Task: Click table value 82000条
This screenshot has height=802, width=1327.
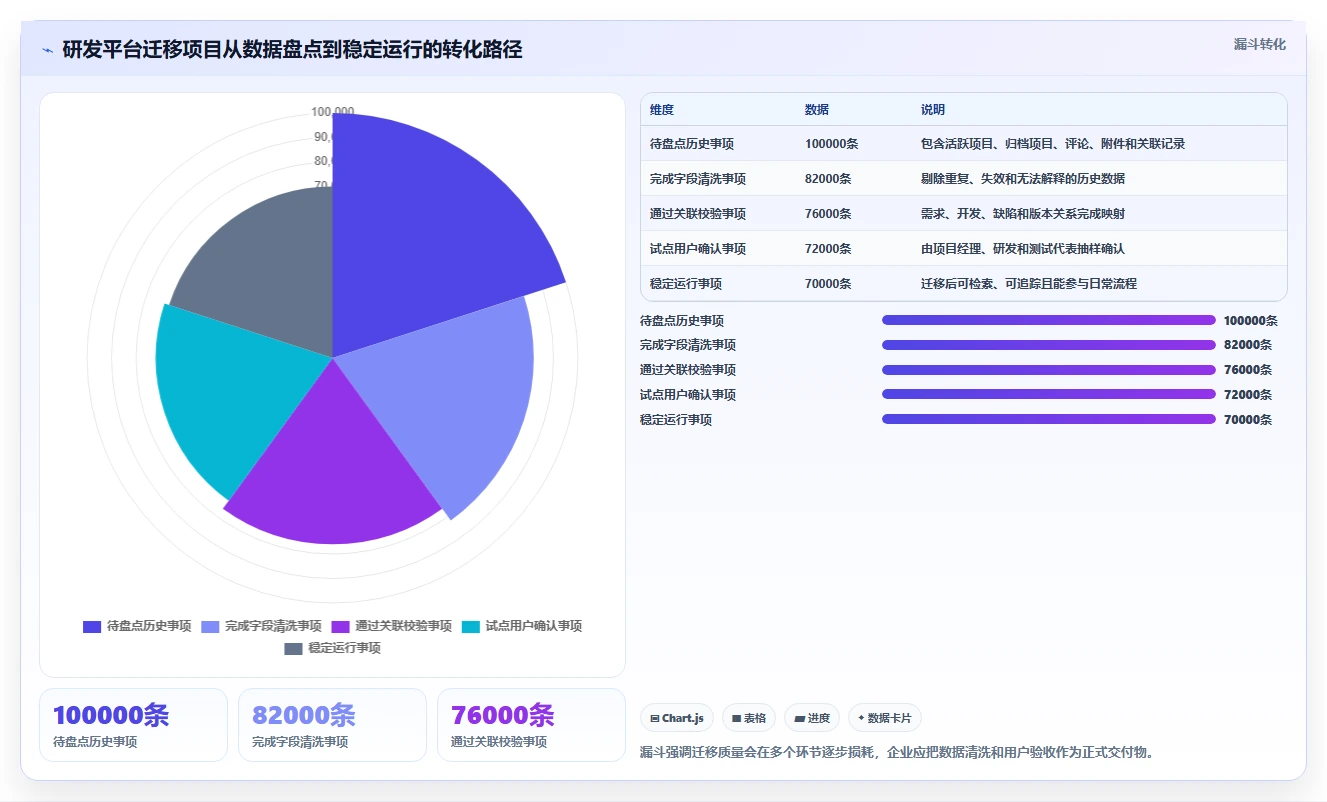Action: (x=828, y=179)
